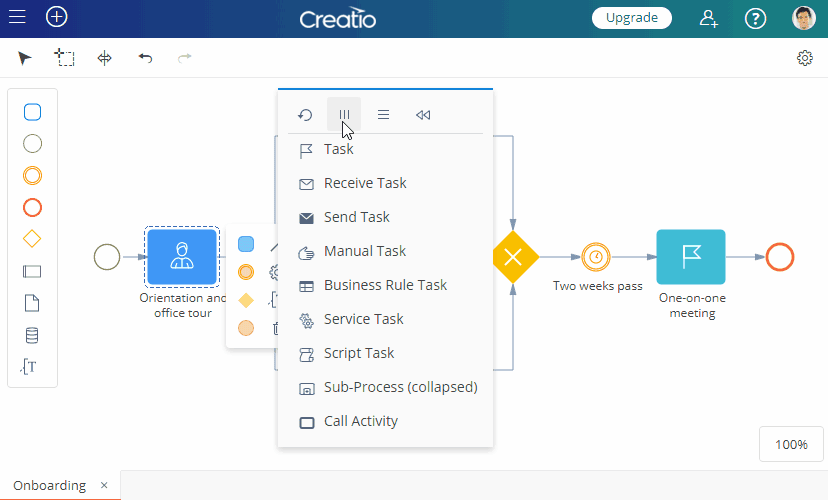The width and height of the screenshot is (828, 500).
Task: Pick the task rounded square palette shape
Action: pos(32,112)
